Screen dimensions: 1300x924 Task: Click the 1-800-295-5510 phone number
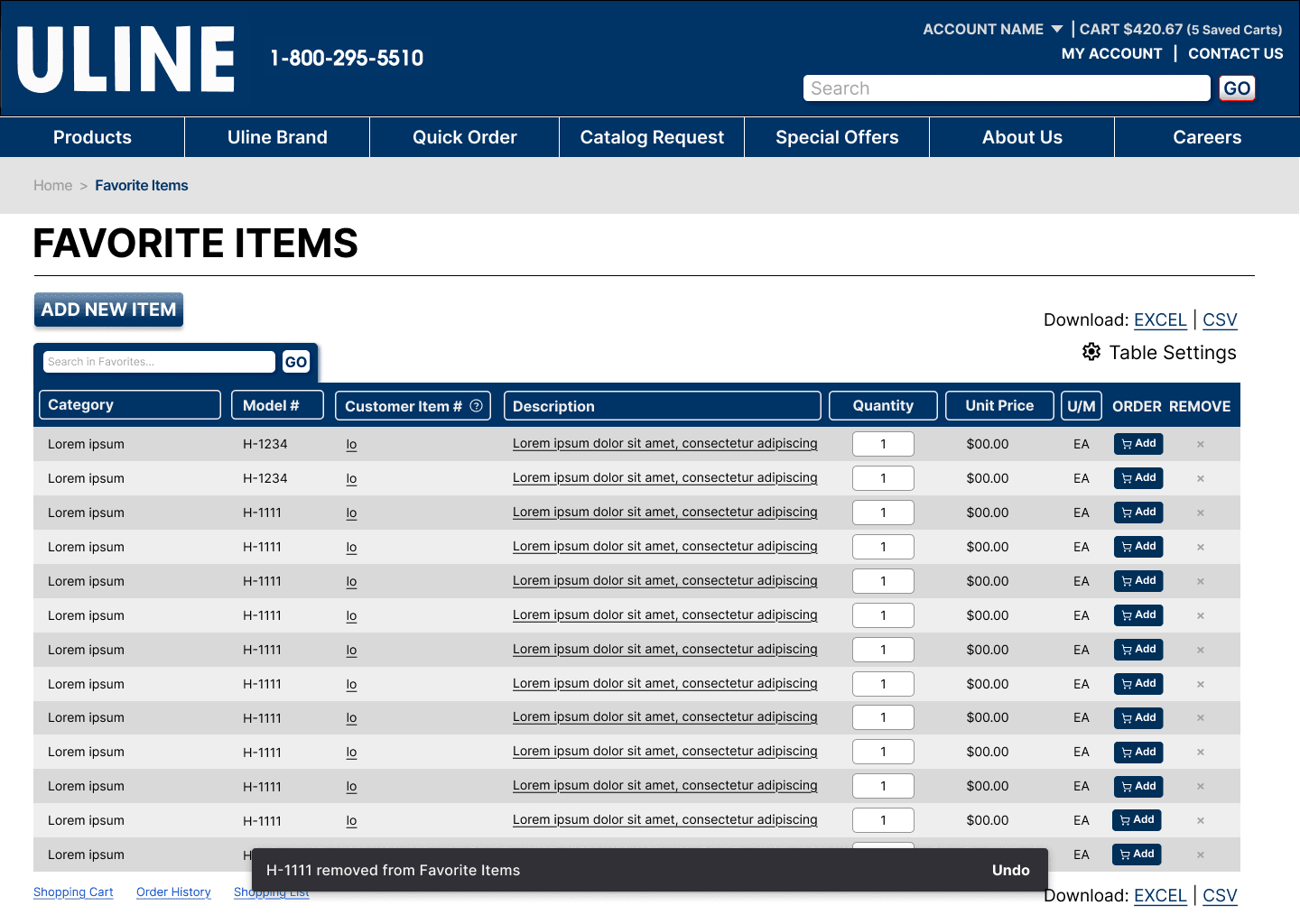[x=347, y=58]
